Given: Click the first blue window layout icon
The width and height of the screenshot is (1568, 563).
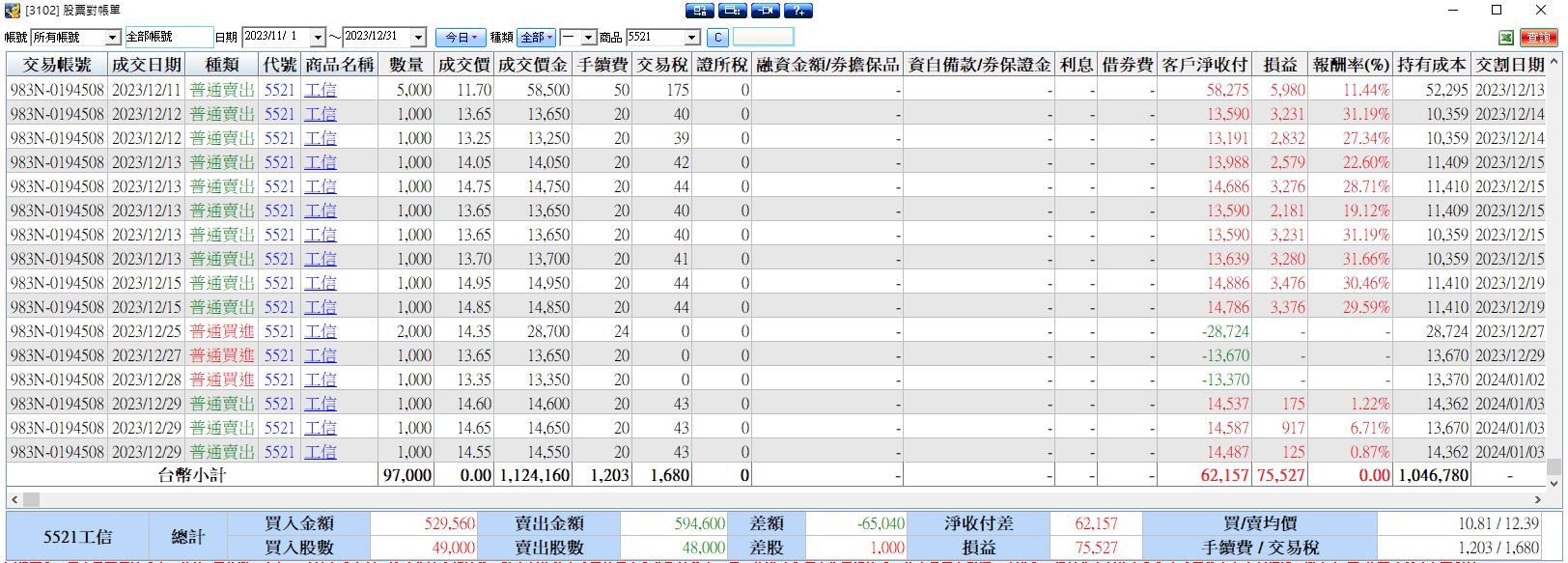Looking at the screenshot, I should (x=700, y=11).
